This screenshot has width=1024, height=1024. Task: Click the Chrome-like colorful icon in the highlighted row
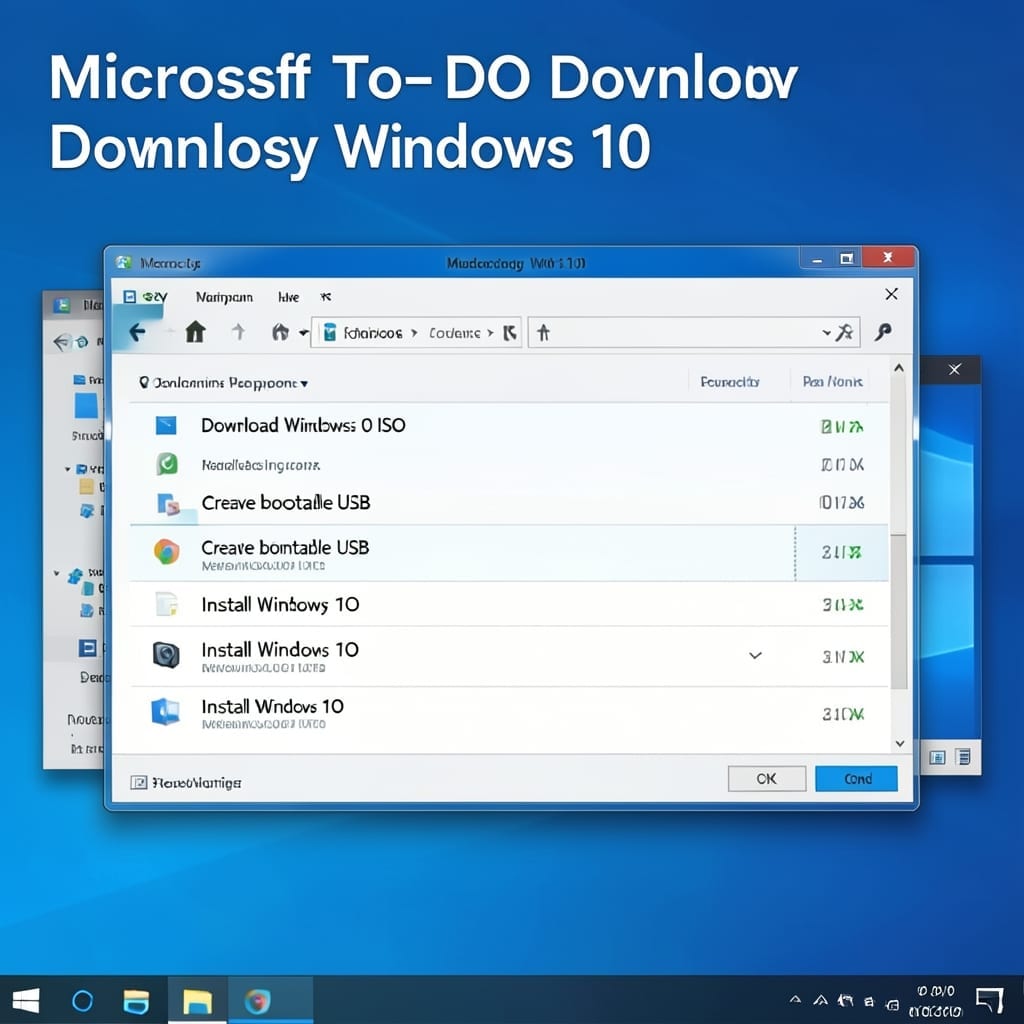(167, 552)
